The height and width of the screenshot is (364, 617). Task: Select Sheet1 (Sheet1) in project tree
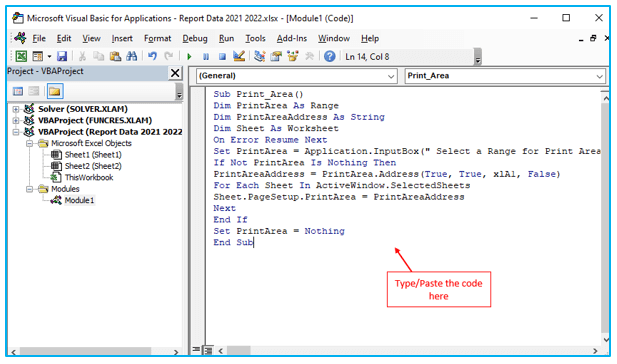coord(93,155)
